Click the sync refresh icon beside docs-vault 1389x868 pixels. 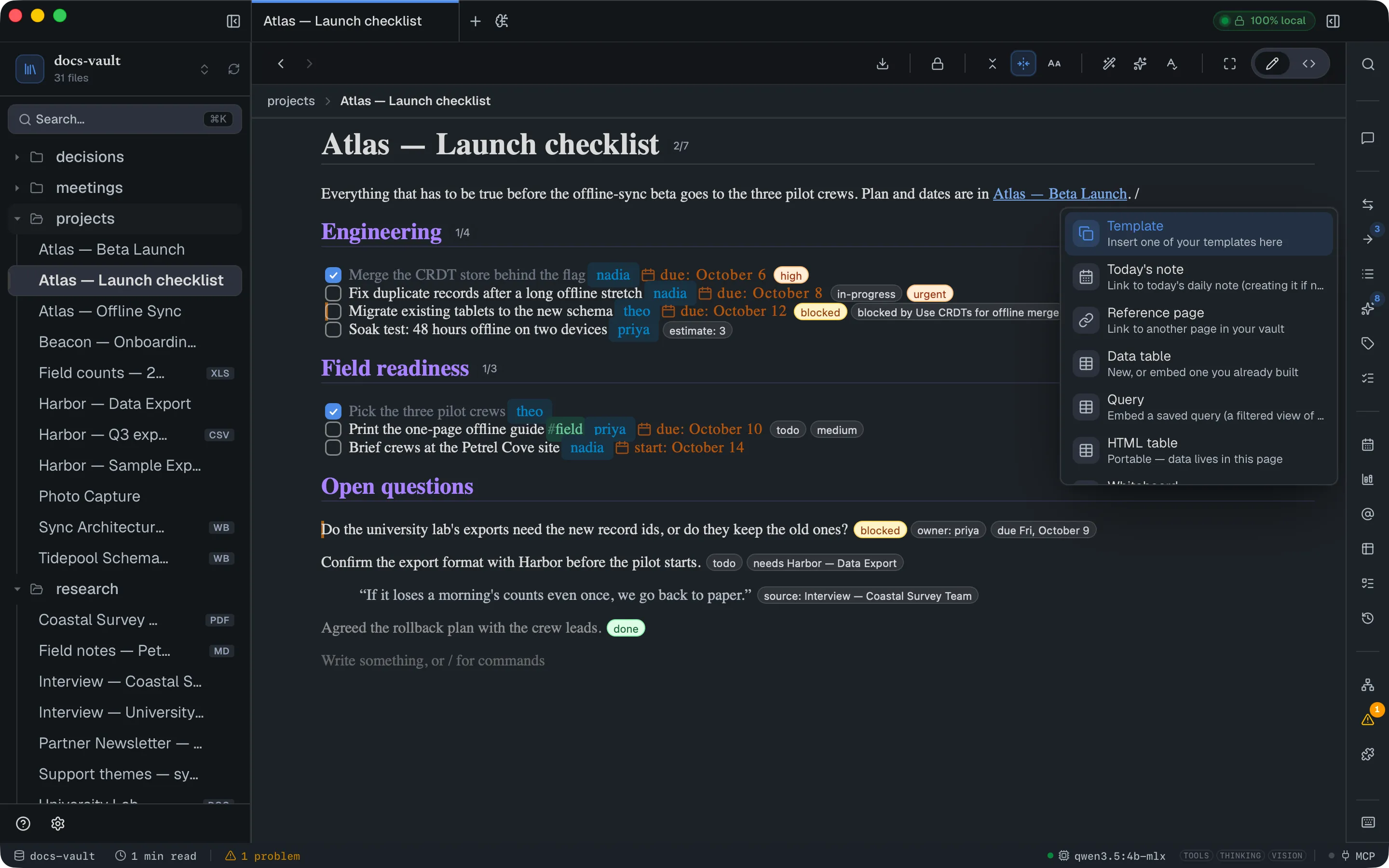tap(233, 69)
